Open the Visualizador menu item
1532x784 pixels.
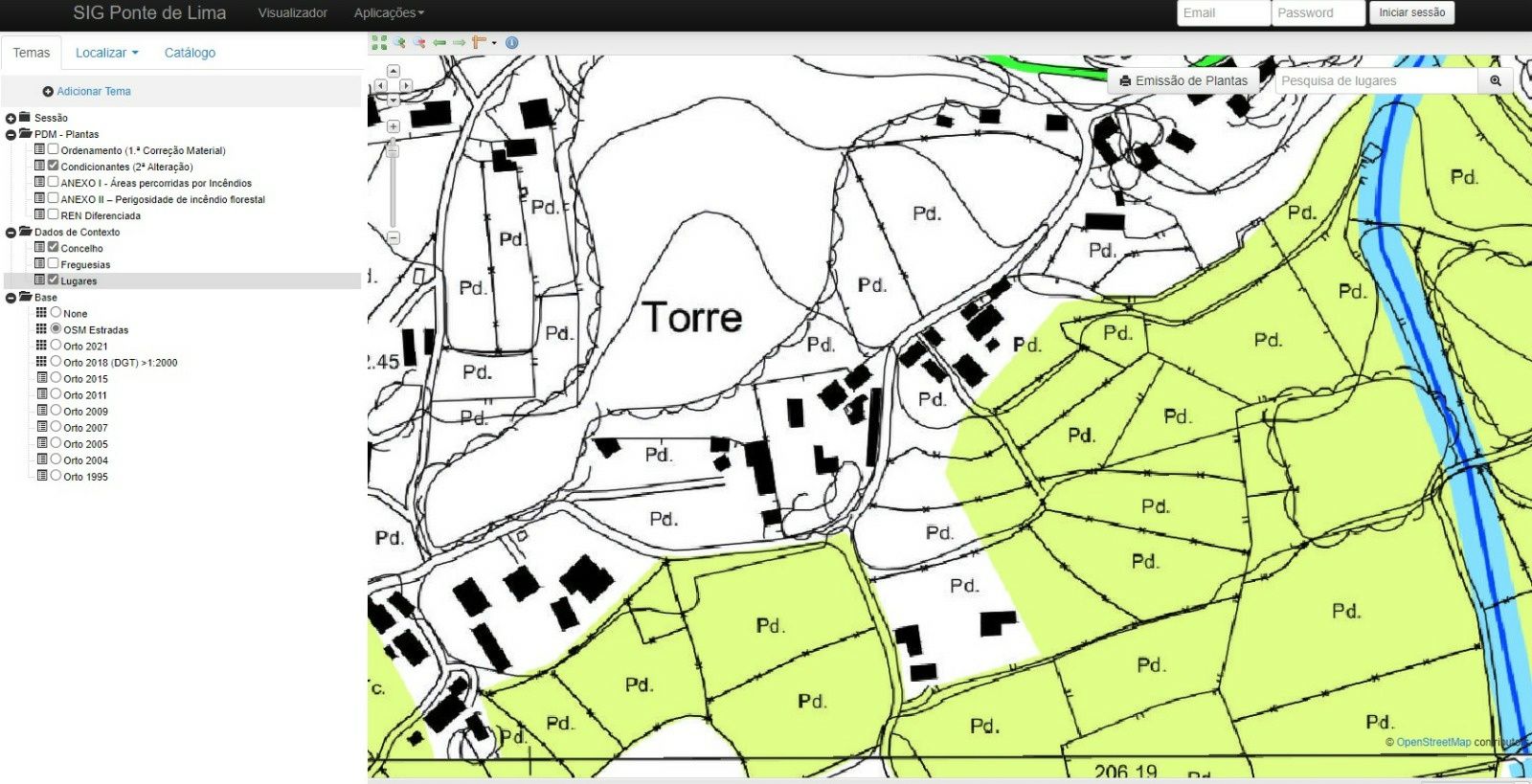coord(293,12)
